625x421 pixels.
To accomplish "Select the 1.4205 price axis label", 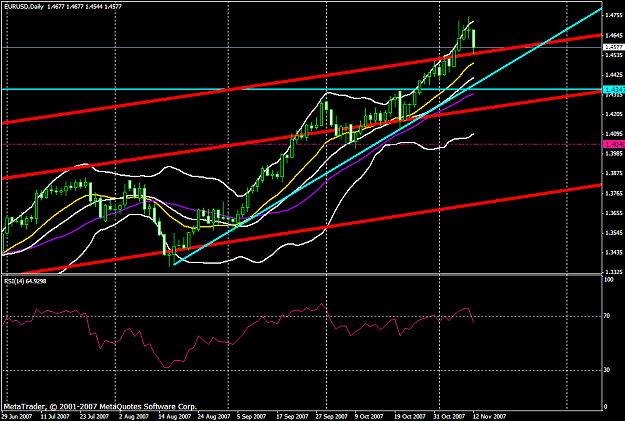I will pos(614,114).
